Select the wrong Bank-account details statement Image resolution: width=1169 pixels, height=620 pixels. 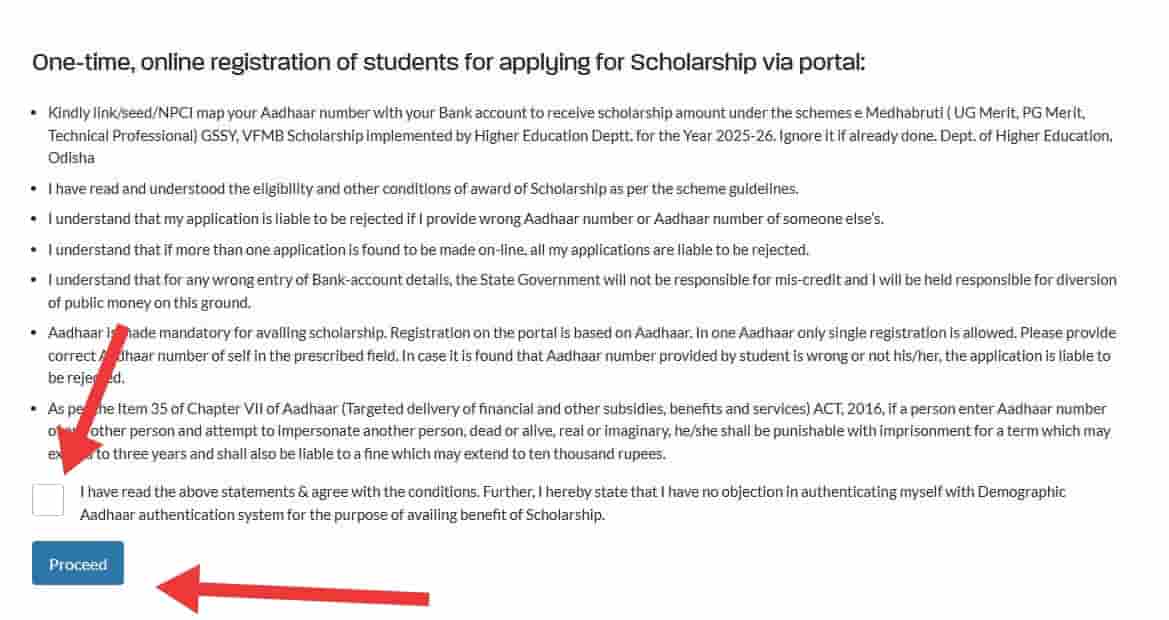click(582, 291)
